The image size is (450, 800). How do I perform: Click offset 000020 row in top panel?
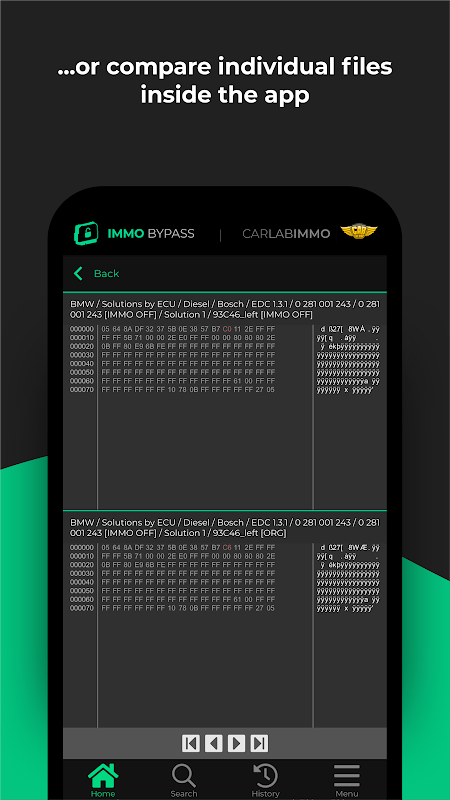pyautogui.click(x=225, y=346)
